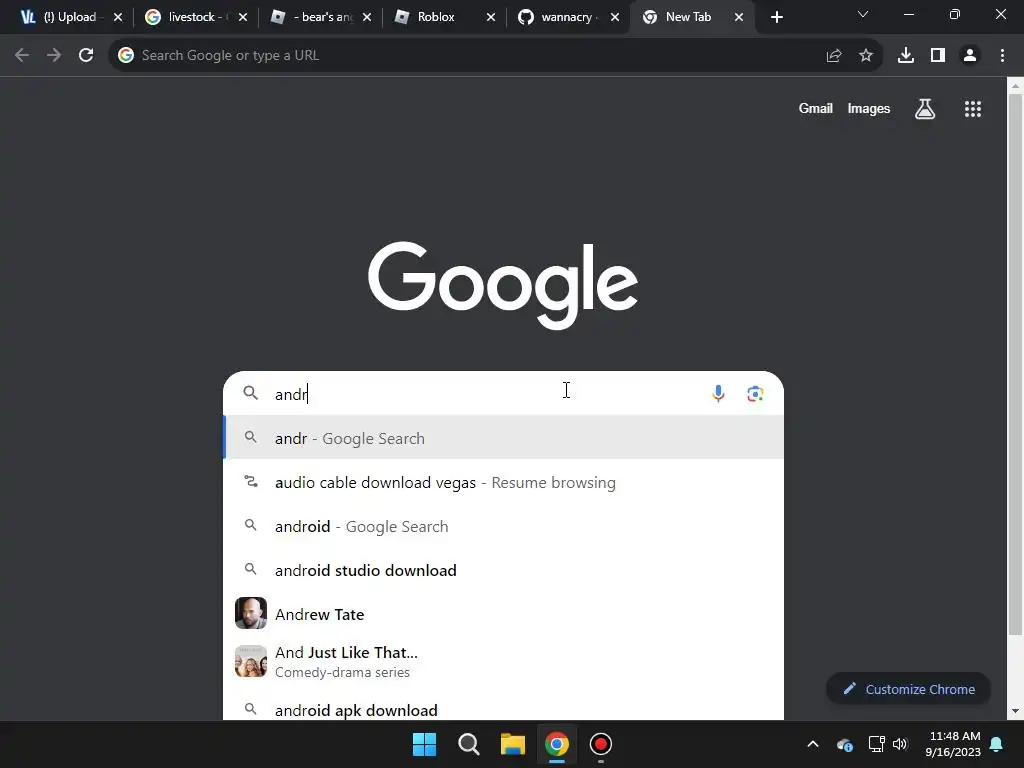Screen dimensions: 1024x768
Task: Open notifications bell in taskbar
Action: (x=997, y=744)
